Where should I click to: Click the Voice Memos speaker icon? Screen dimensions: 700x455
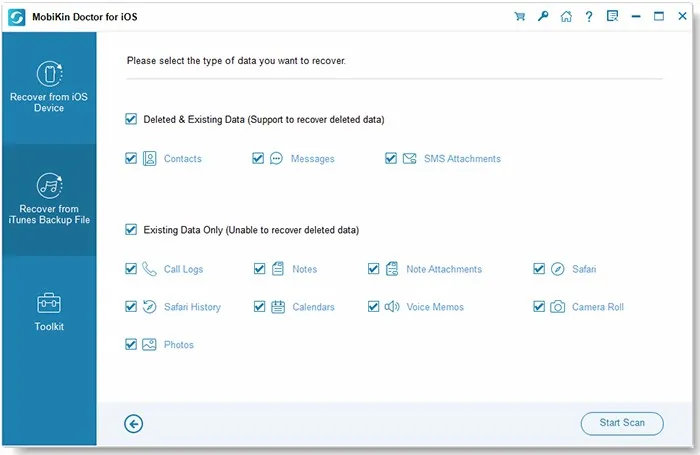click(392, 307)
